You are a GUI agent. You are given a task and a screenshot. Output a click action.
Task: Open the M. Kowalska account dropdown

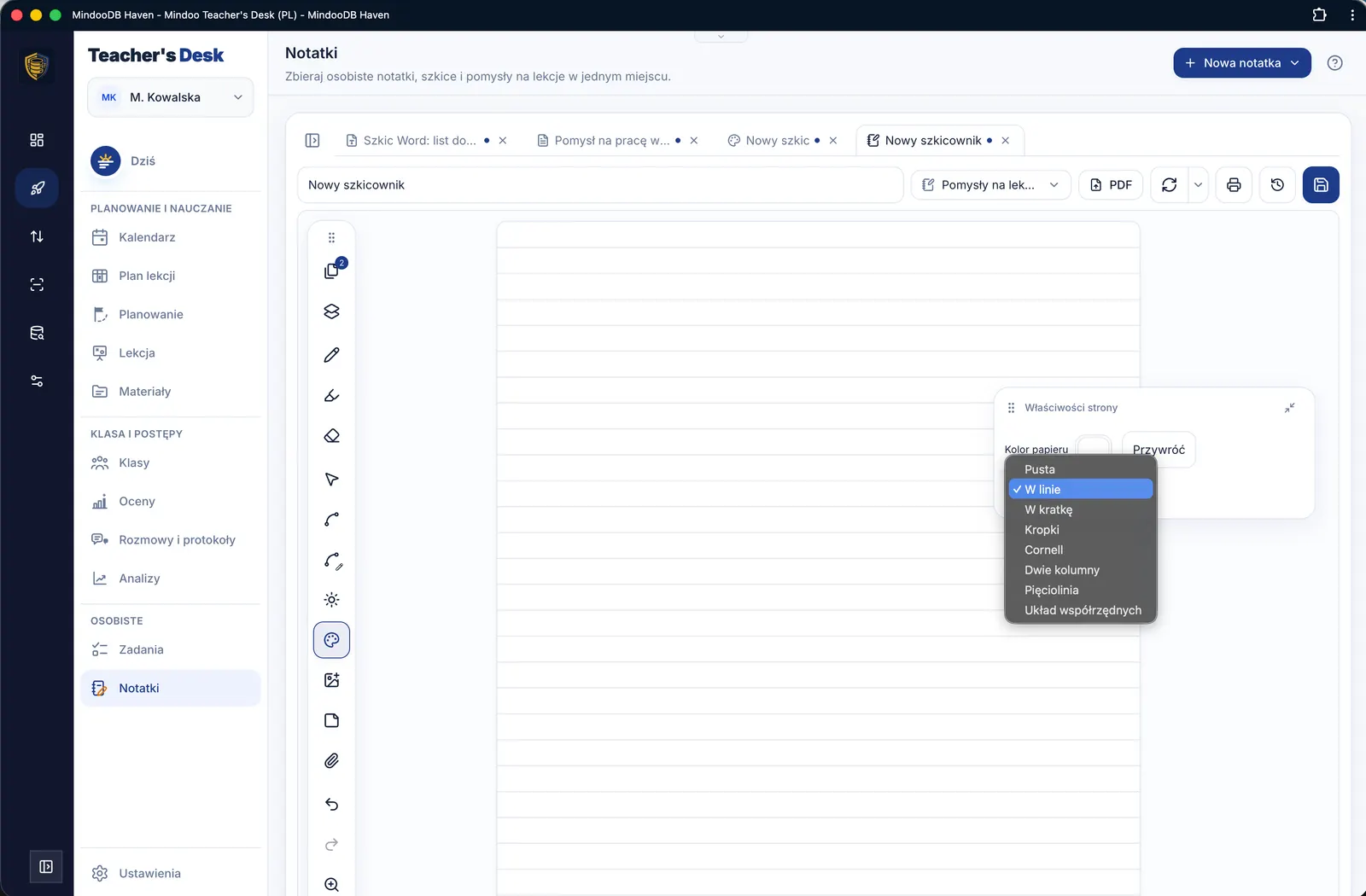pyautogui.click(x=171, y=97)
